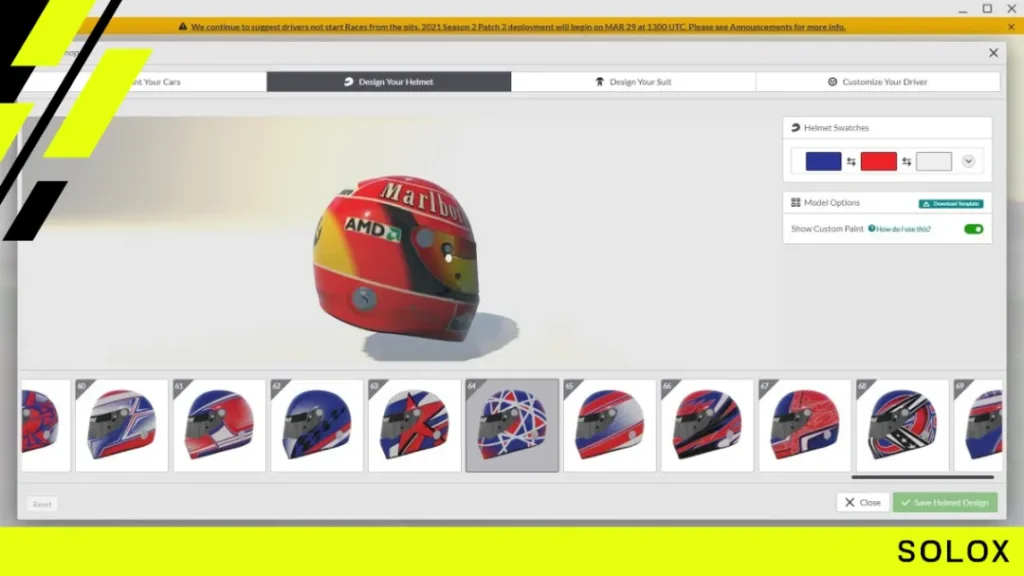1024x576 pixels.
Task: Choose helmet pattern thumbnail 68
Action: [x=903, y=425]
